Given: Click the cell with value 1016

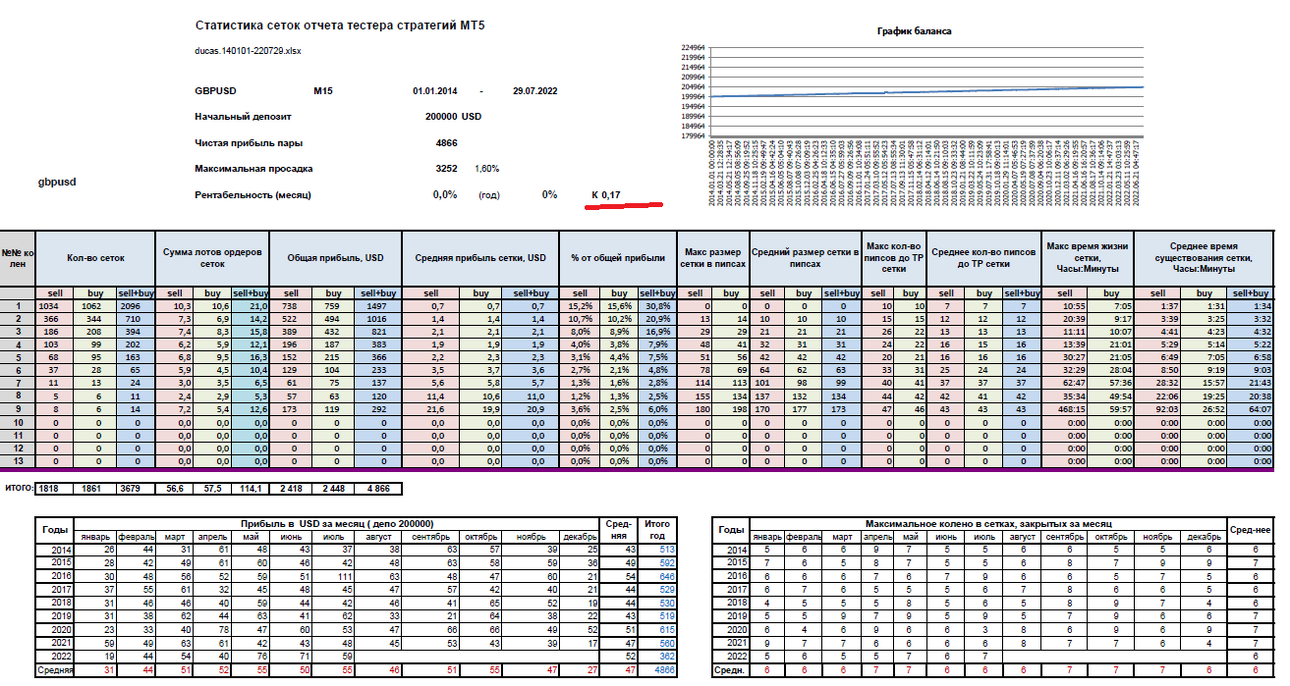Looking at the screenshot, I should tap(380, 317).
